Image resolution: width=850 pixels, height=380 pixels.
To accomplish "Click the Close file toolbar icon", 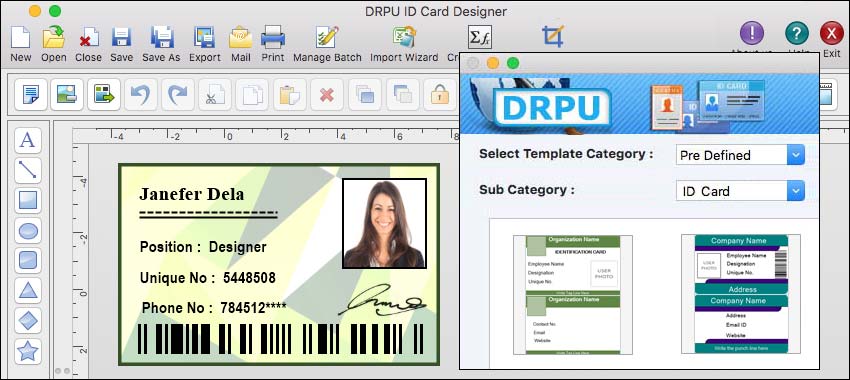I will pyautogui.click(x=88, y=37).
